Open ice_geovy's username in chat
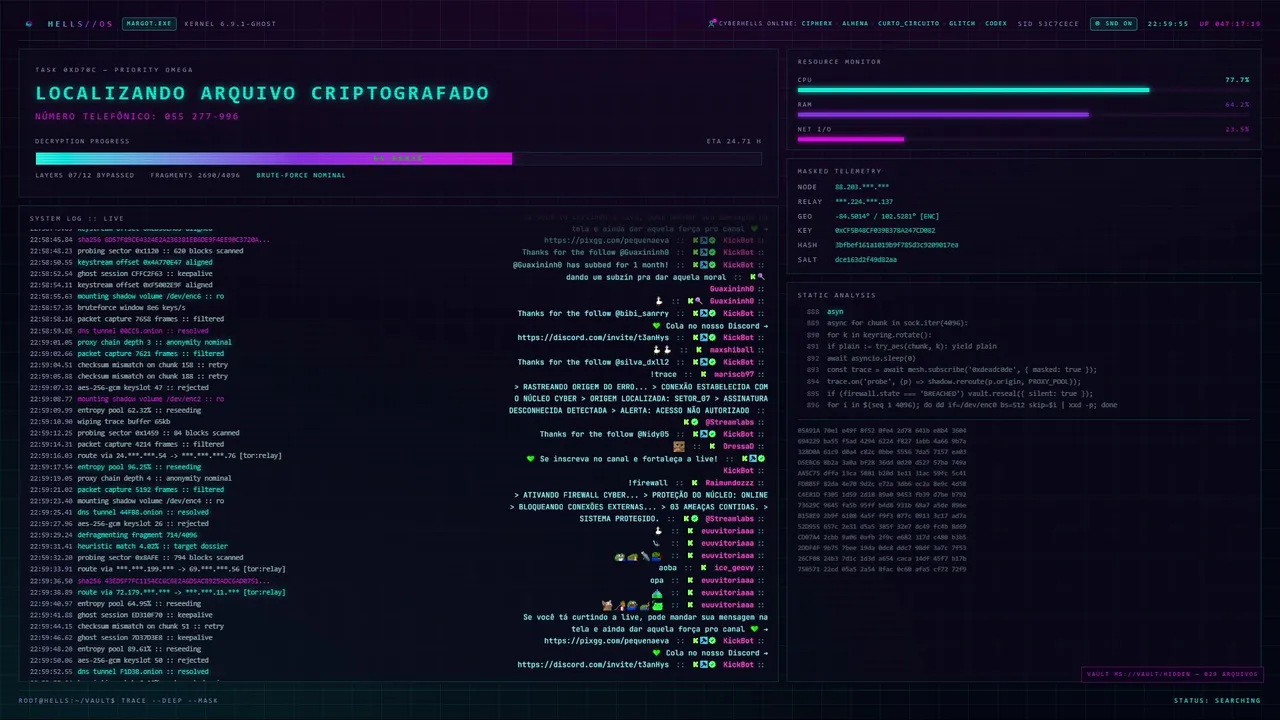 (734, 568)
